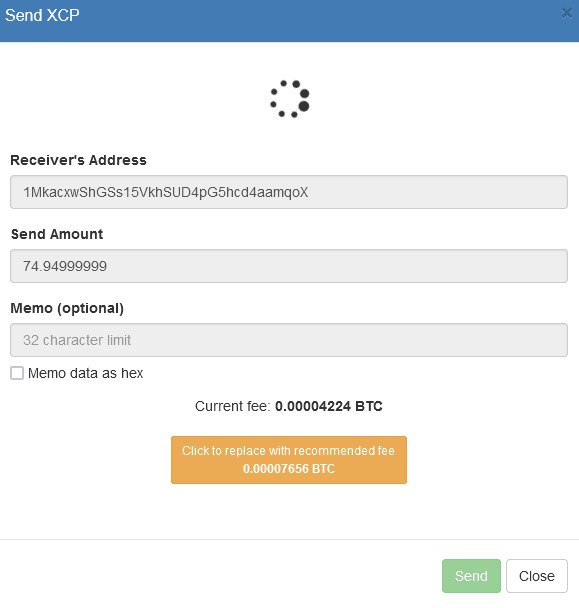Click the "Send XCP" dialog title

tap(42, 16)
